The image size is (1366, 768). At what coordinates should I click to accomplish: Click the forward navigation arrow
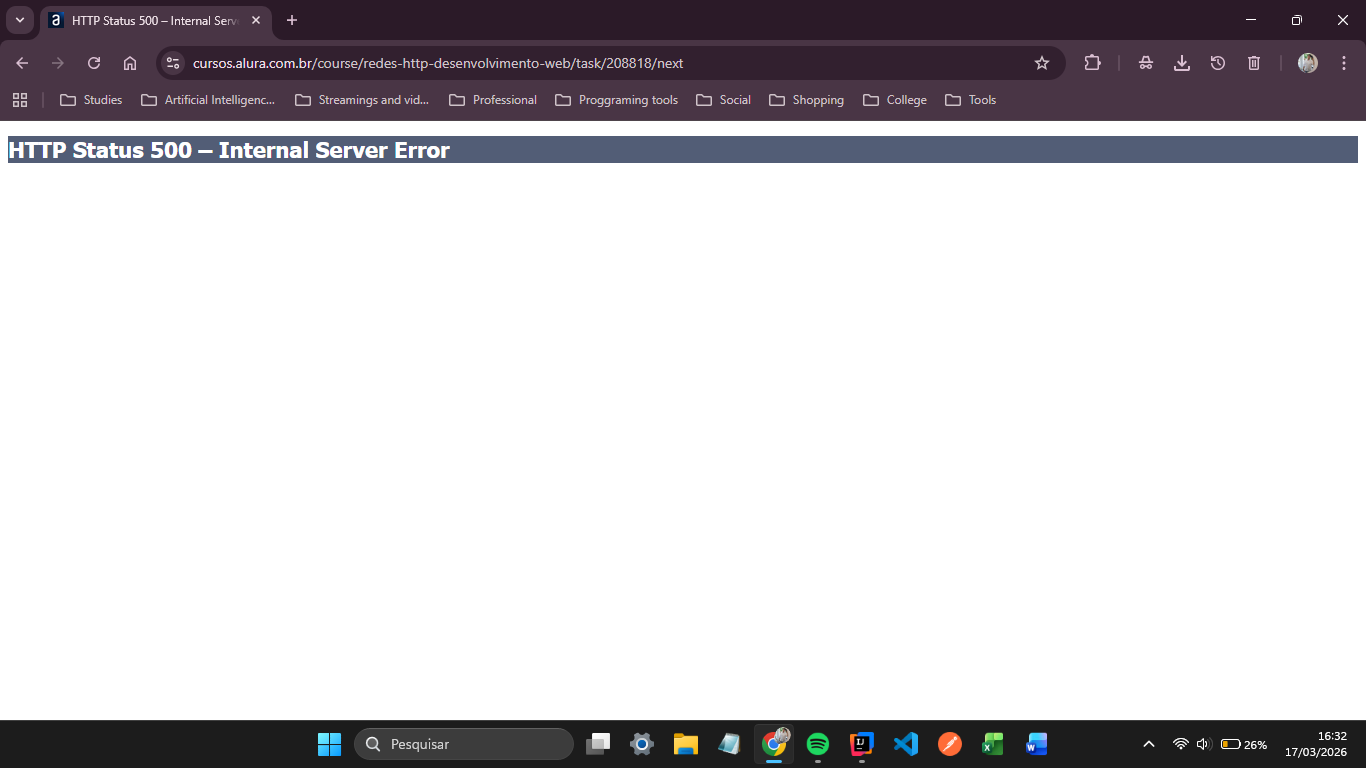click(58, 63)
